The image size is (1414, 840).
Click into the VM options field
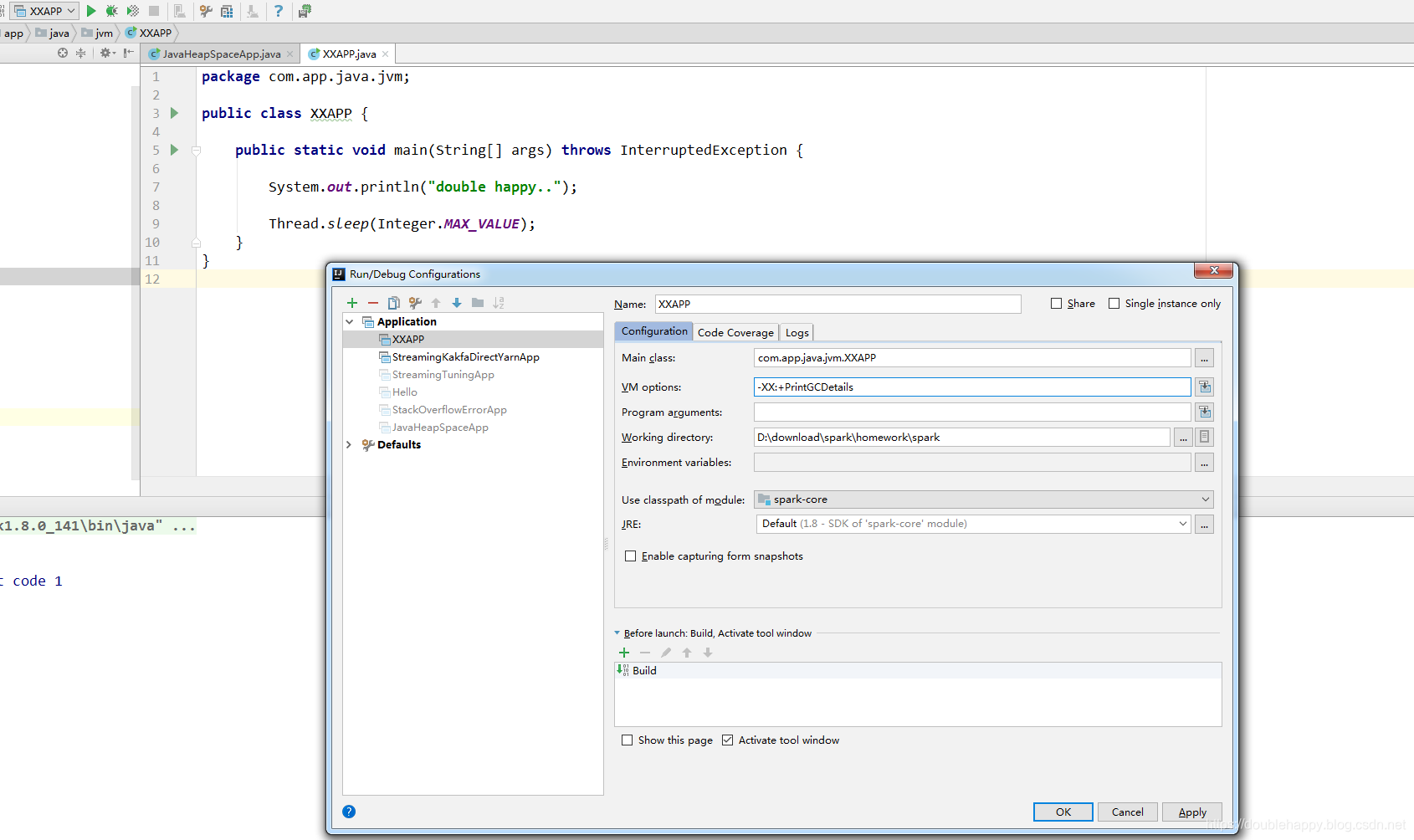tap(972, 387)
